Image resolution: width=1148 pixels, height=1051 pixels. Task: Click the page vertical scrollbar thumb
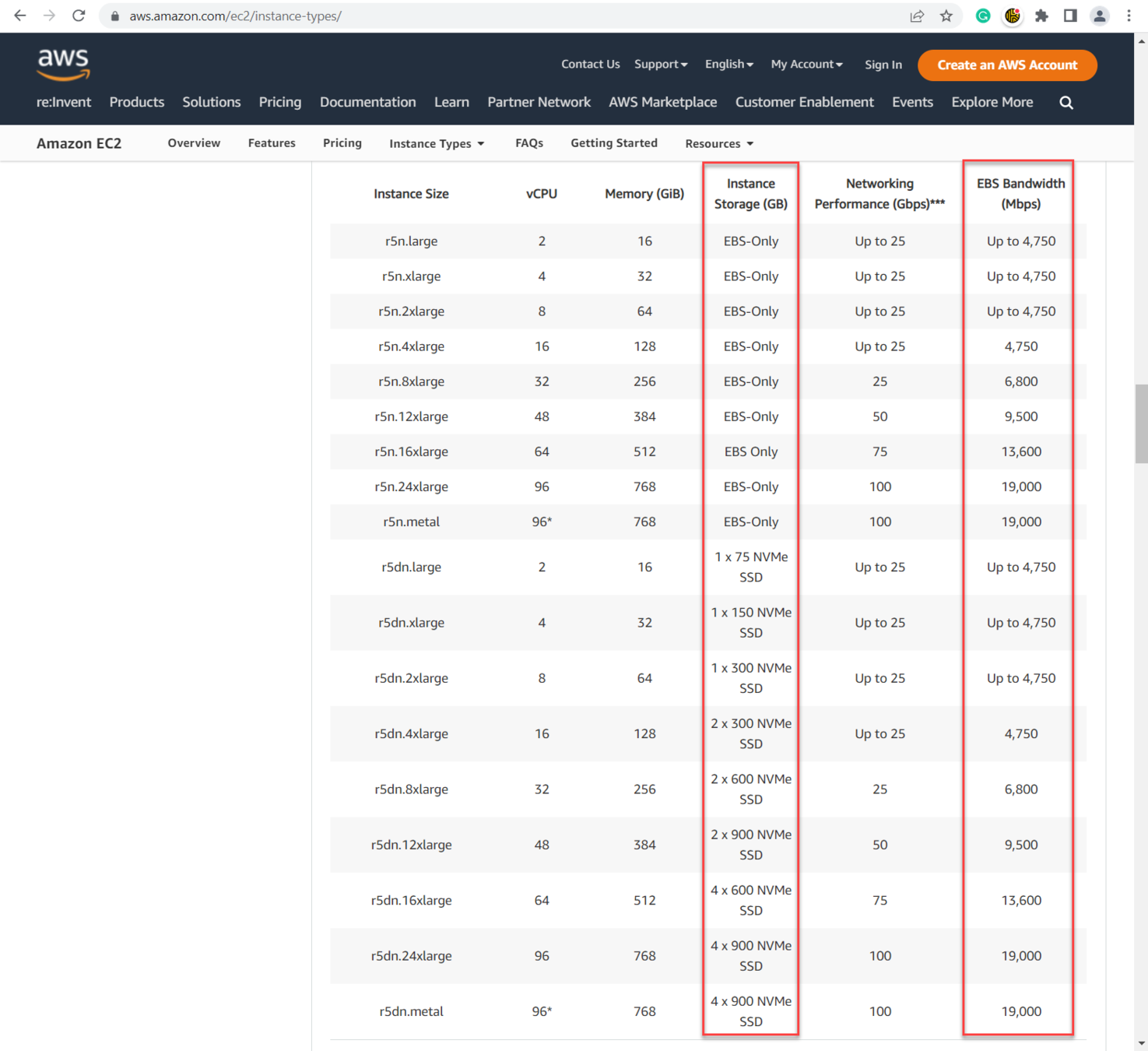pos(1141,424)
